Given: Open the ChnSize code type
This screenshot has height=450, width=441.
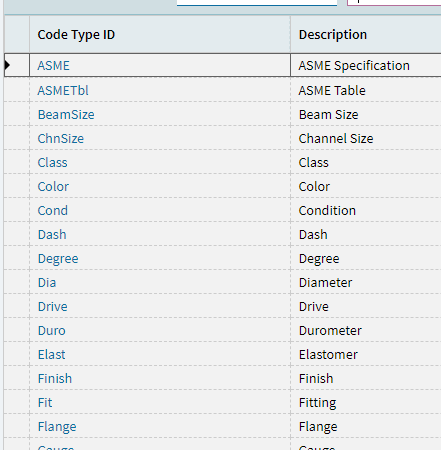Looking at the screenshot, I should pos(61,139).
